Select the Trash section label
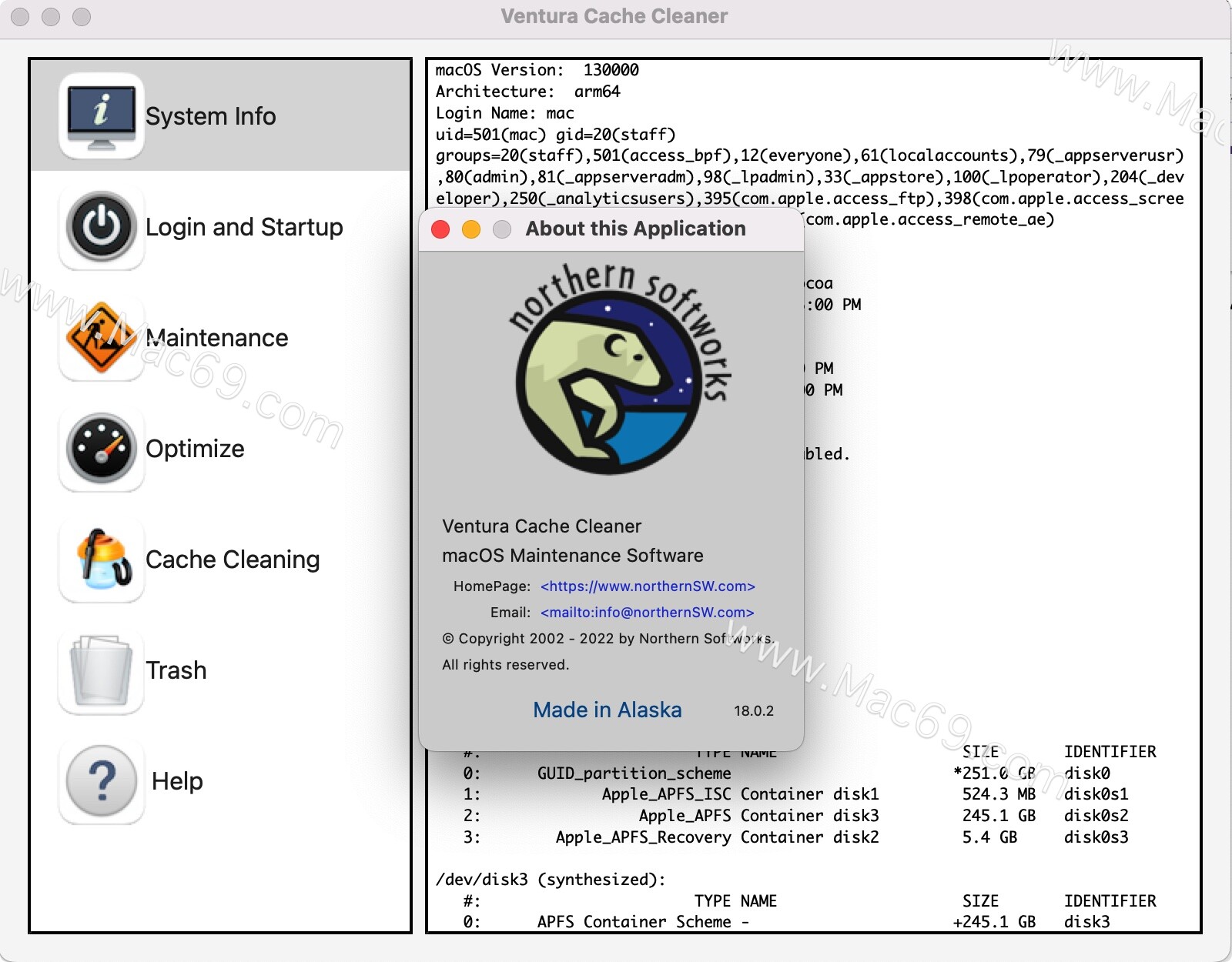 pyautogui.click(x=176, y=670)
